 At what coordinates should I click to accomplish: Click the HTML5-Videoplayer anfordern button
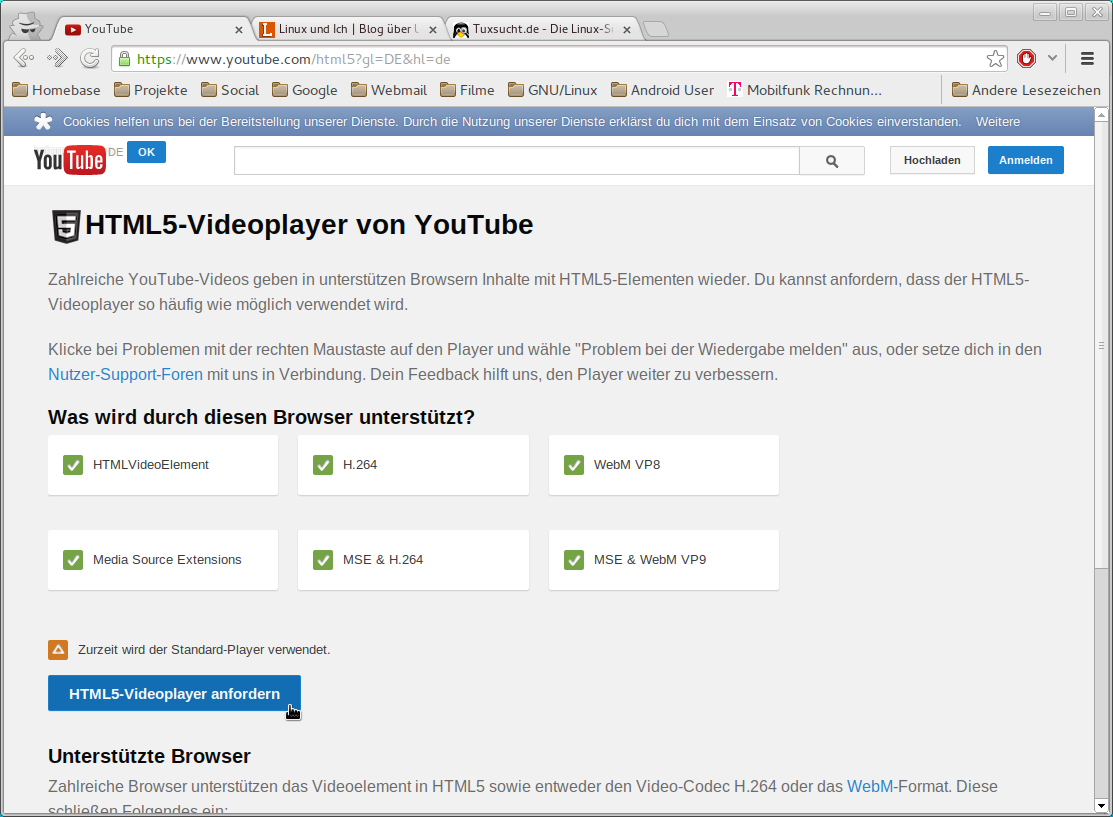[174, 694]
